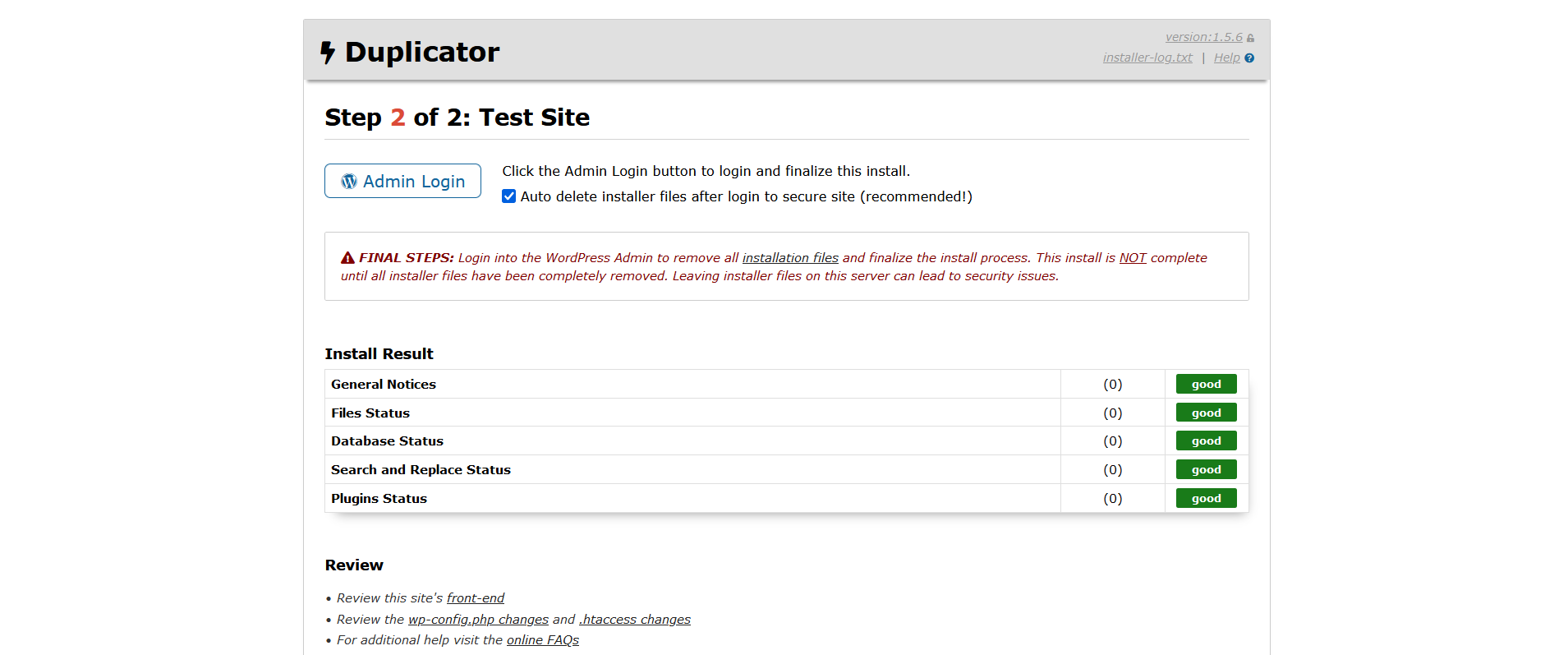This screenshot has width=1568, height=655.
Task: Click the (0) count for Database Status
Action: pyautogui.click(x=1112, y=441)
